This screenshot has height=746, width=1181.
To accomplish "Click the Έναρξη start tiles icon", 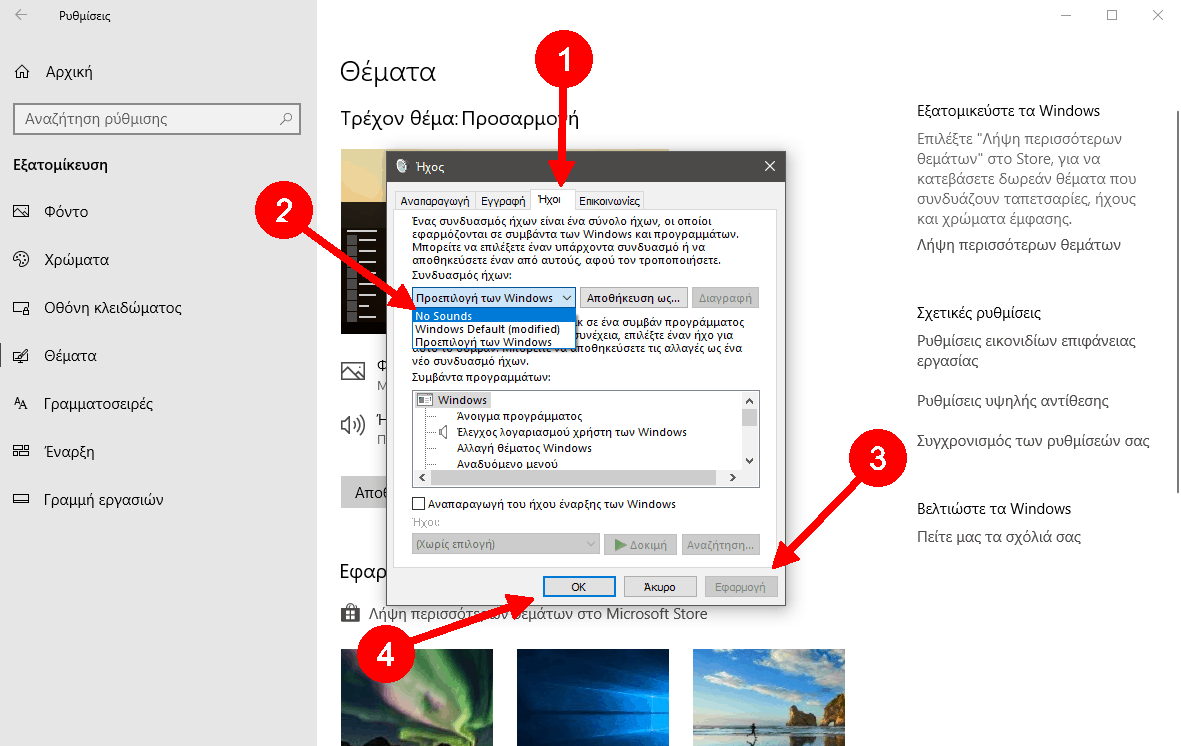I will pyautogui.click(x=22, y=452).
